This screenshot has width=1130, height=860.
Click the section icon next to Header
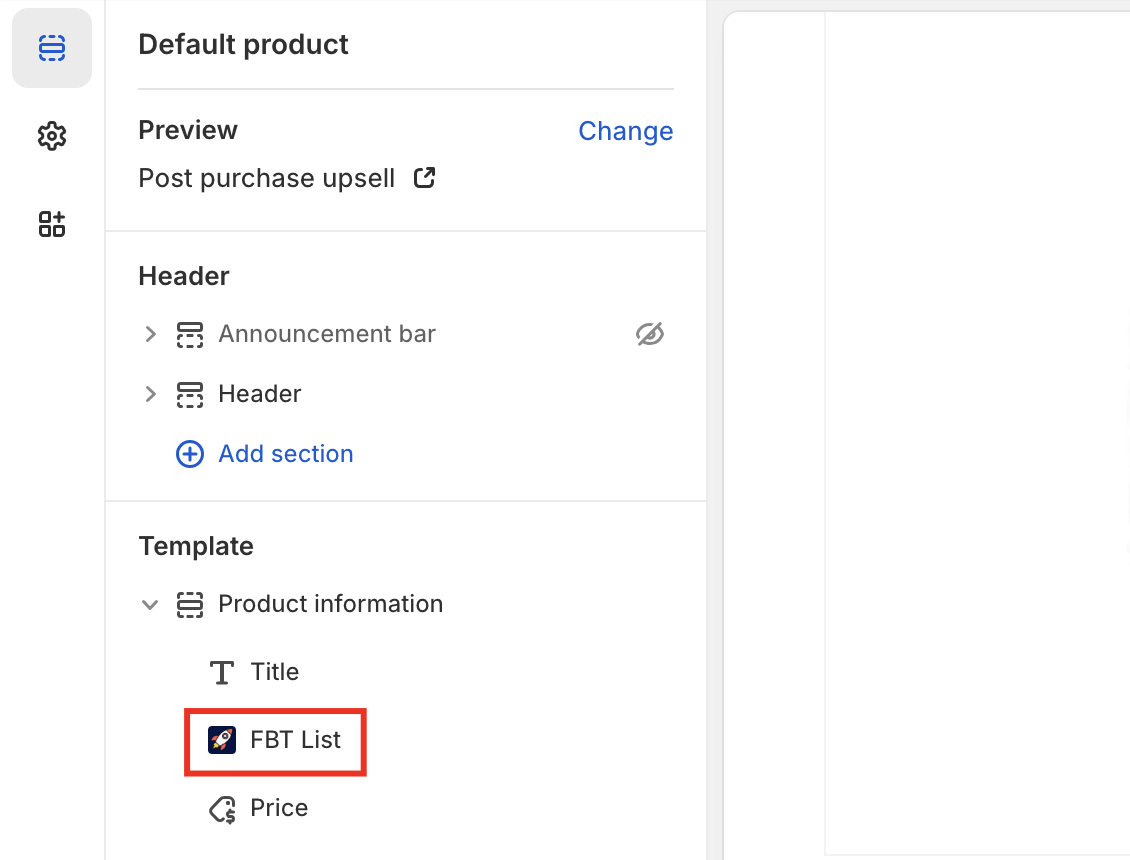(x=190, y=394)
